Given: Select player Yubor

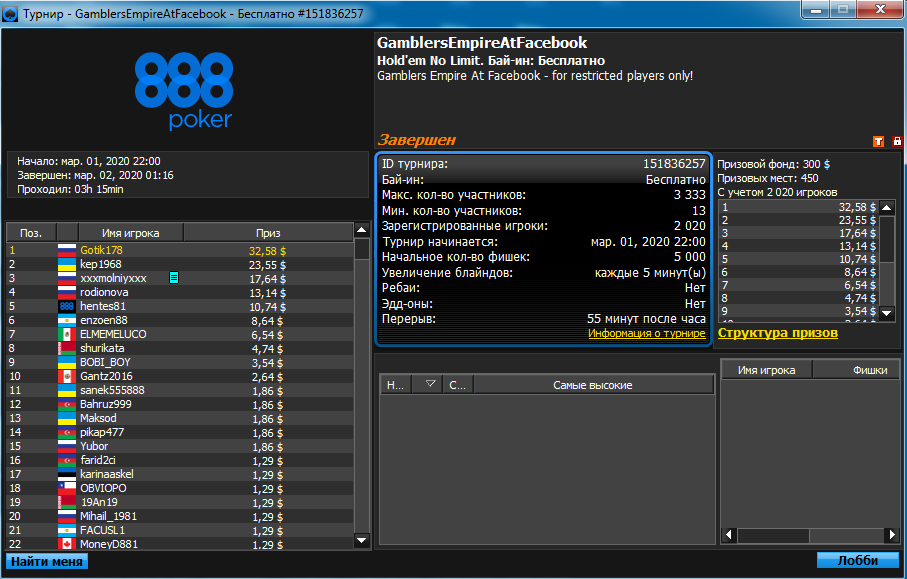Looking at the screenshot, I should click(180, 447).
